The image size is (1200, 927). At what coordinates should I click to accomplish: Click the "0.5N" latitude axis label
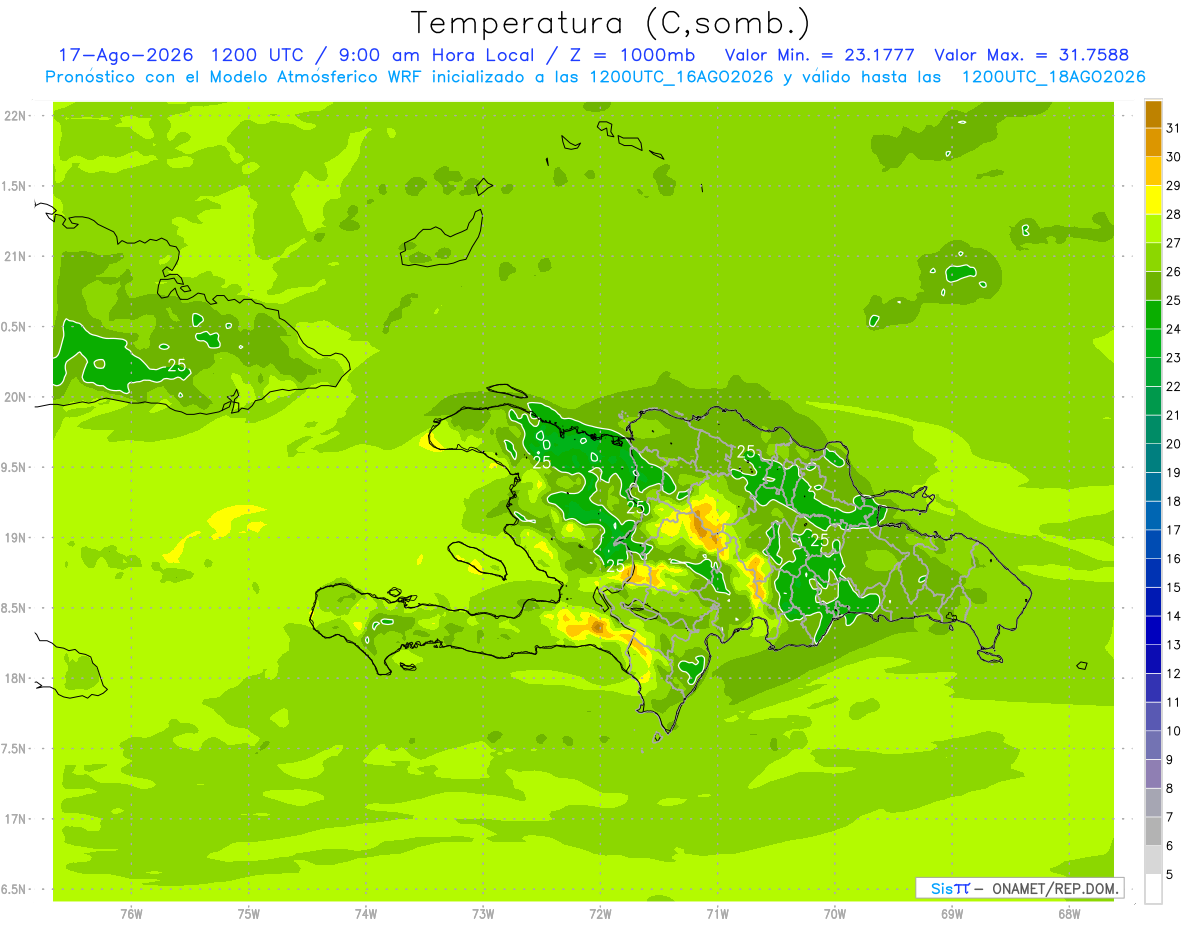pos(15,327)
